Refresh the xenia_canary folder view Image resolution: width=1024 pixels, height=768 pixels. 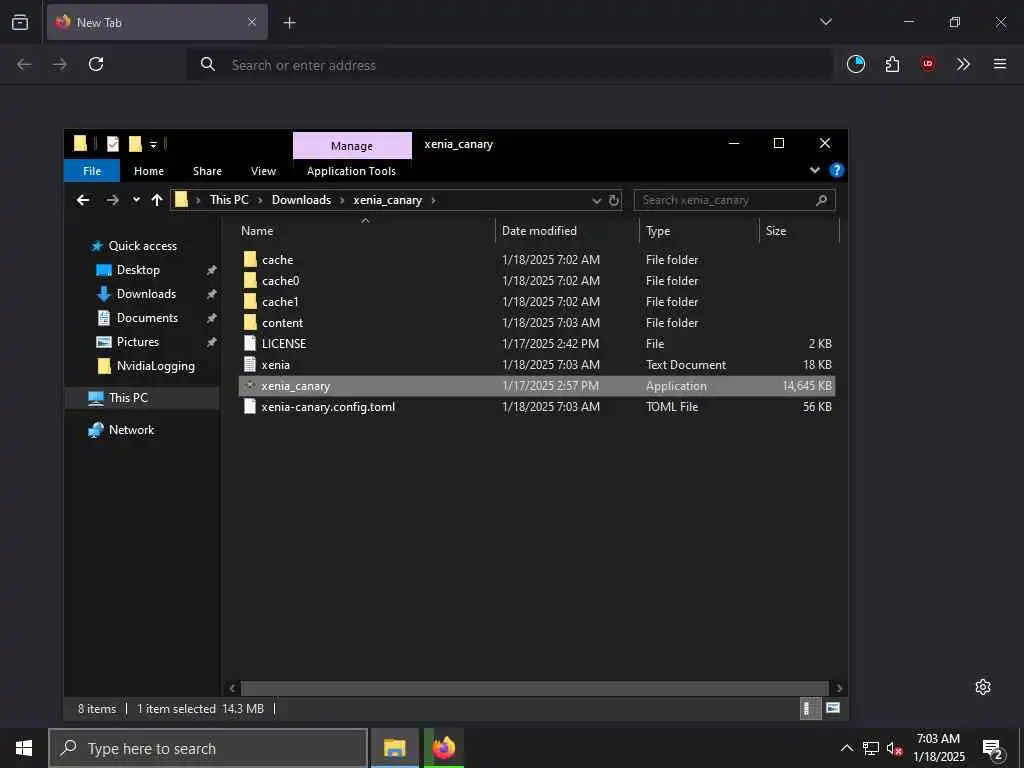(x=614, y=200)
